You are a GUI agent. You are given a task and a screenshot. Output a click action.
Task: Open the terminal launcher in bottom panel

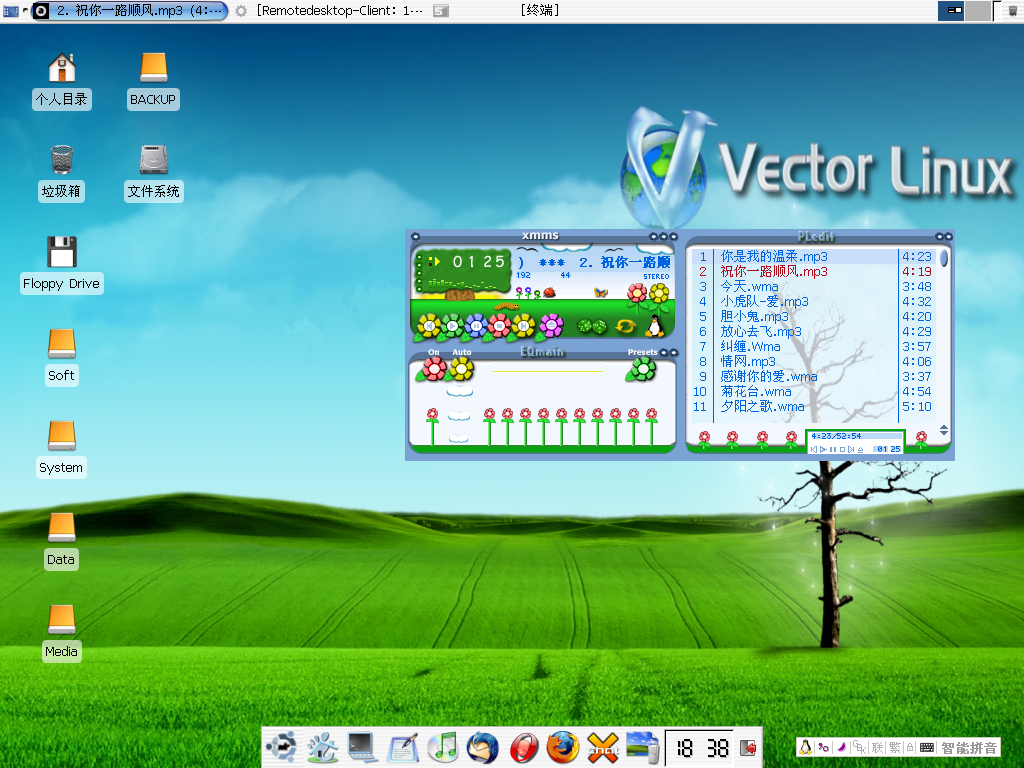click(360, 746)
